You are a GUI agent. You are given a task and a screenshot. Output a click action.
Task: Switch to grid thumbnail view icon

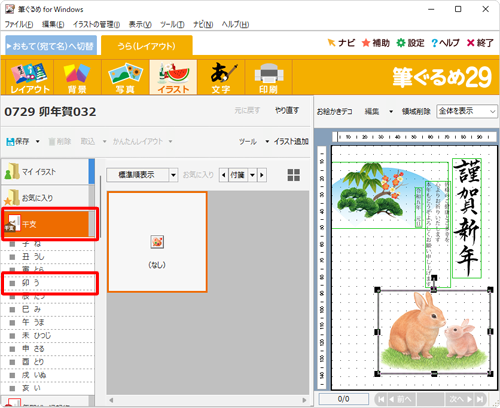point(294,175)
